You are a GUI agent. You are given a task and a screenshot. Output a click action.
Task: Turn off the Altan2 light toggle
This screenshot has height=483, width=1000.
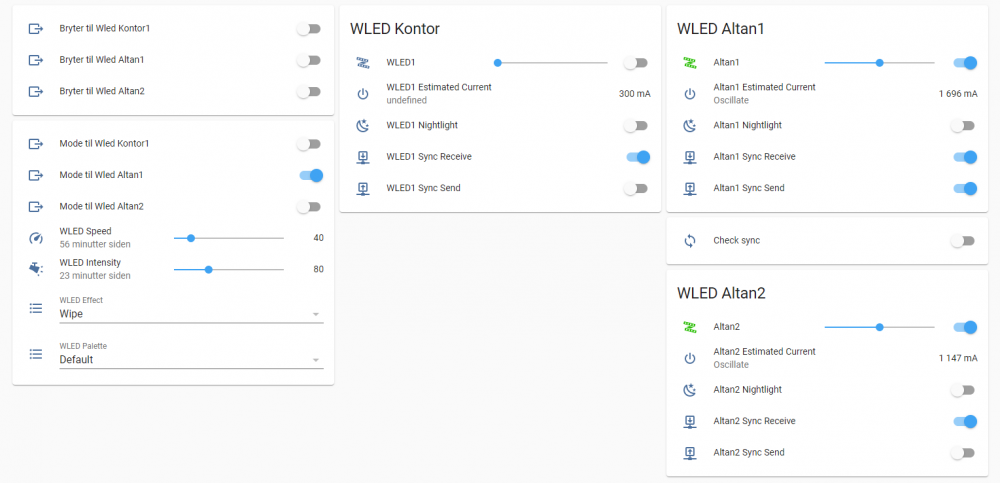coord(964,327)
